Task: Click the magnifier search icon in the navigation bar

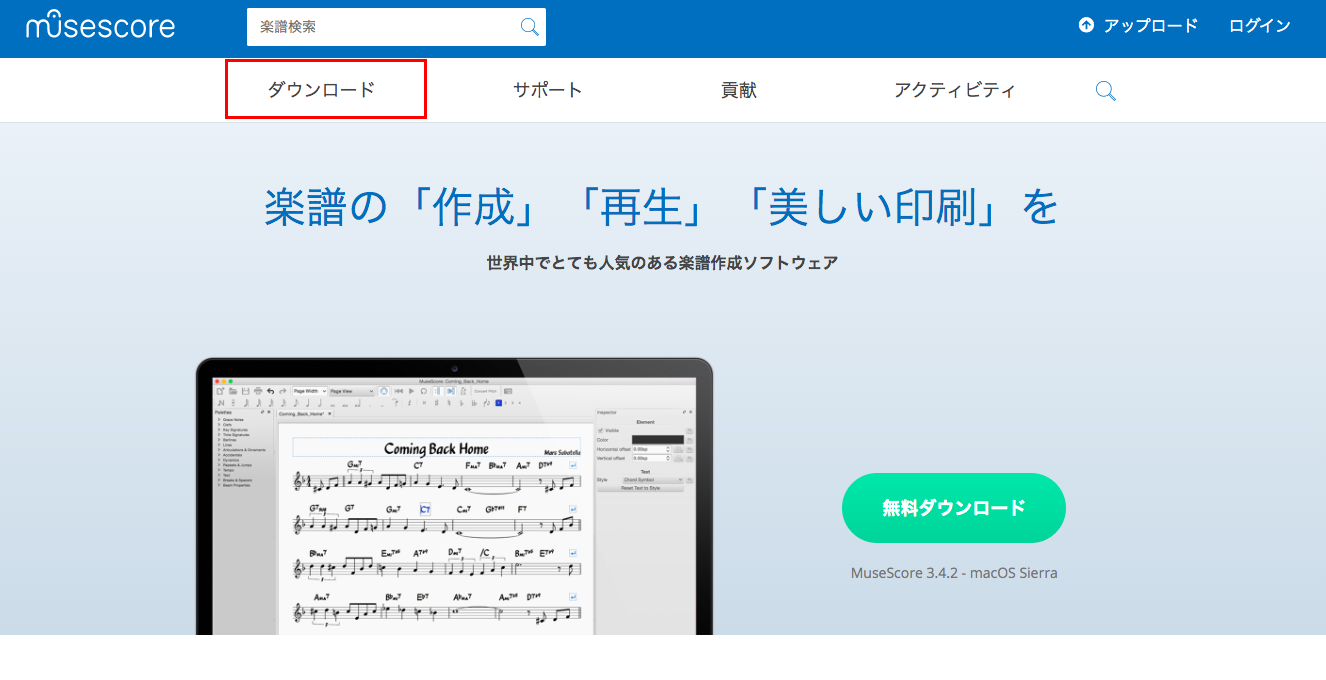Action: (x=1105, y=90)
